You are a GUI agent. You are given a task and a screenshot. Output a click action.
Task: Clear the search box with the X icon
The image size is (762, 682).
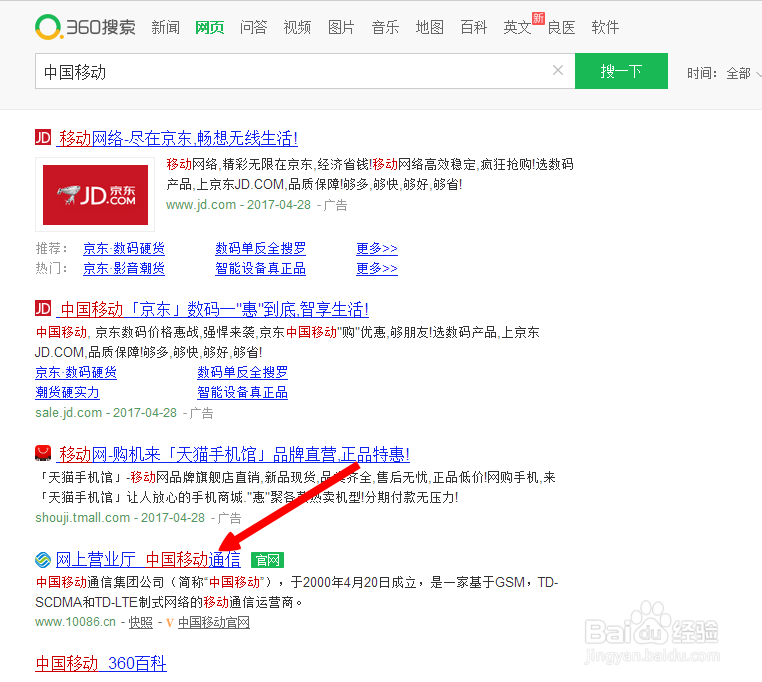pos(558,70)
